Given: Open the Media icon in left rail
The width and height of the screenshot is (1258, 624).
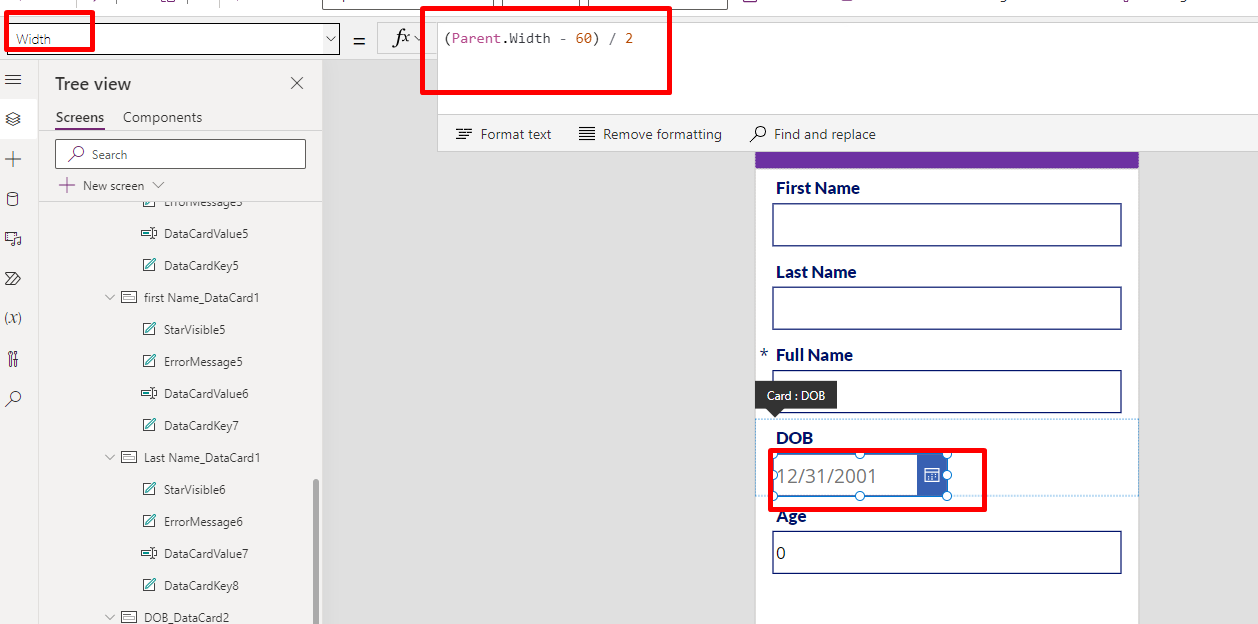Looking at the screenshot, I should 13,239.
